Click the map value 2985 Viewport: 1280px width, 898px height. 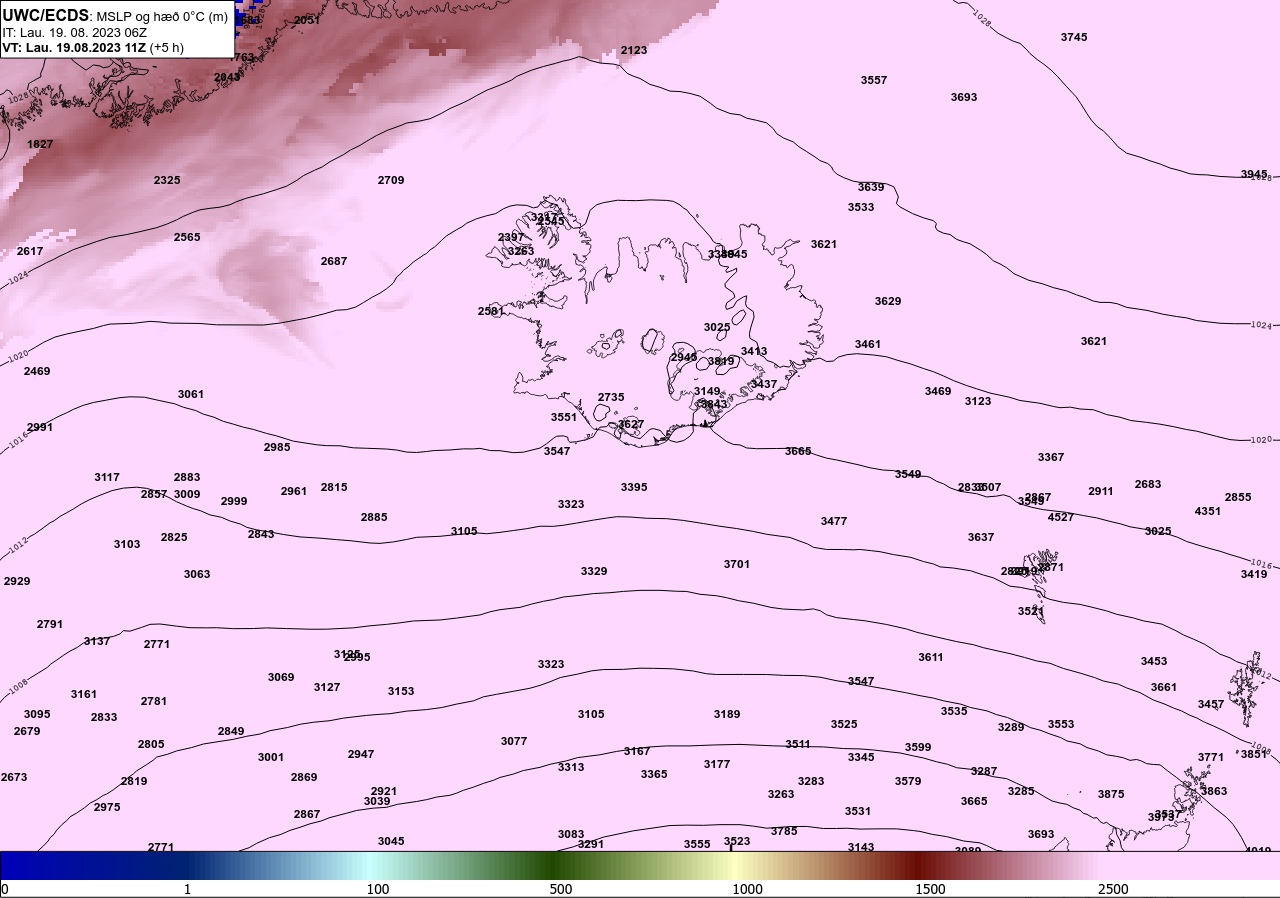tap(277, 447)
